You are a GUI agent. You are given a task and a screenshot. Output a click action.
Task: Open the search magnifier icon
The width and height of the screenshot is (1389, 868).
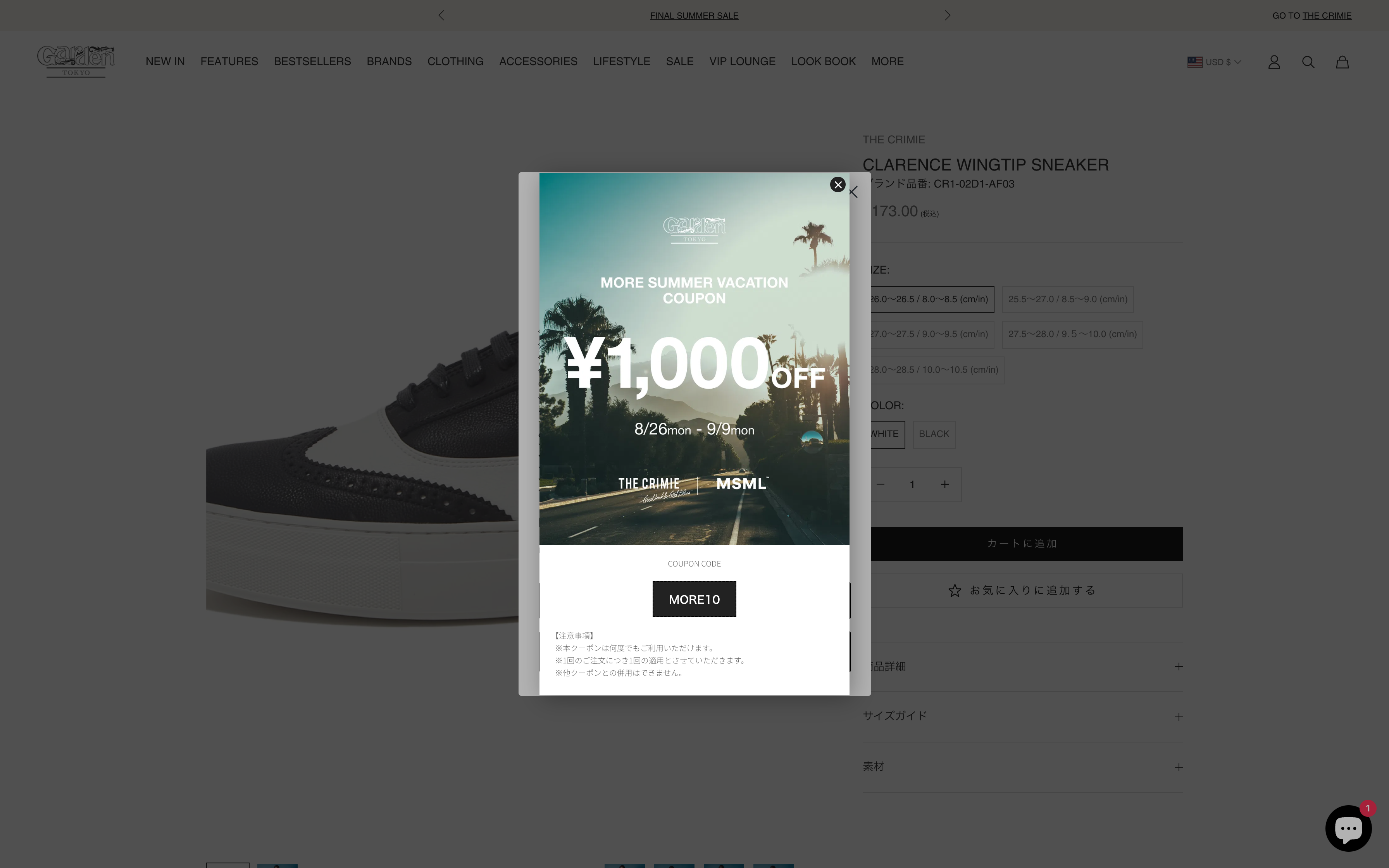(1308, 62)
